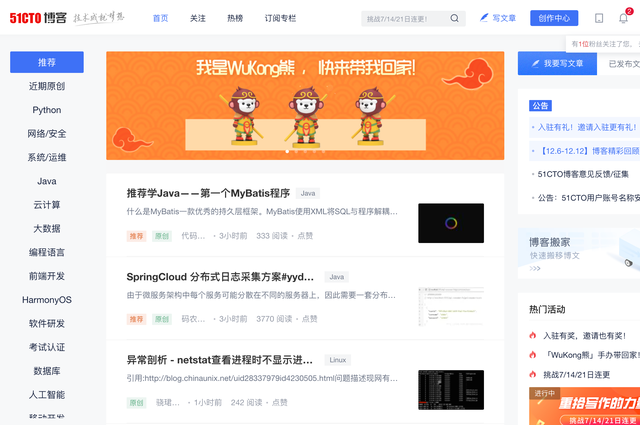The height and width of the screenshot is (425, 640).
Task: Click author 代码… on MyBatis article
Action: [193, 236]
